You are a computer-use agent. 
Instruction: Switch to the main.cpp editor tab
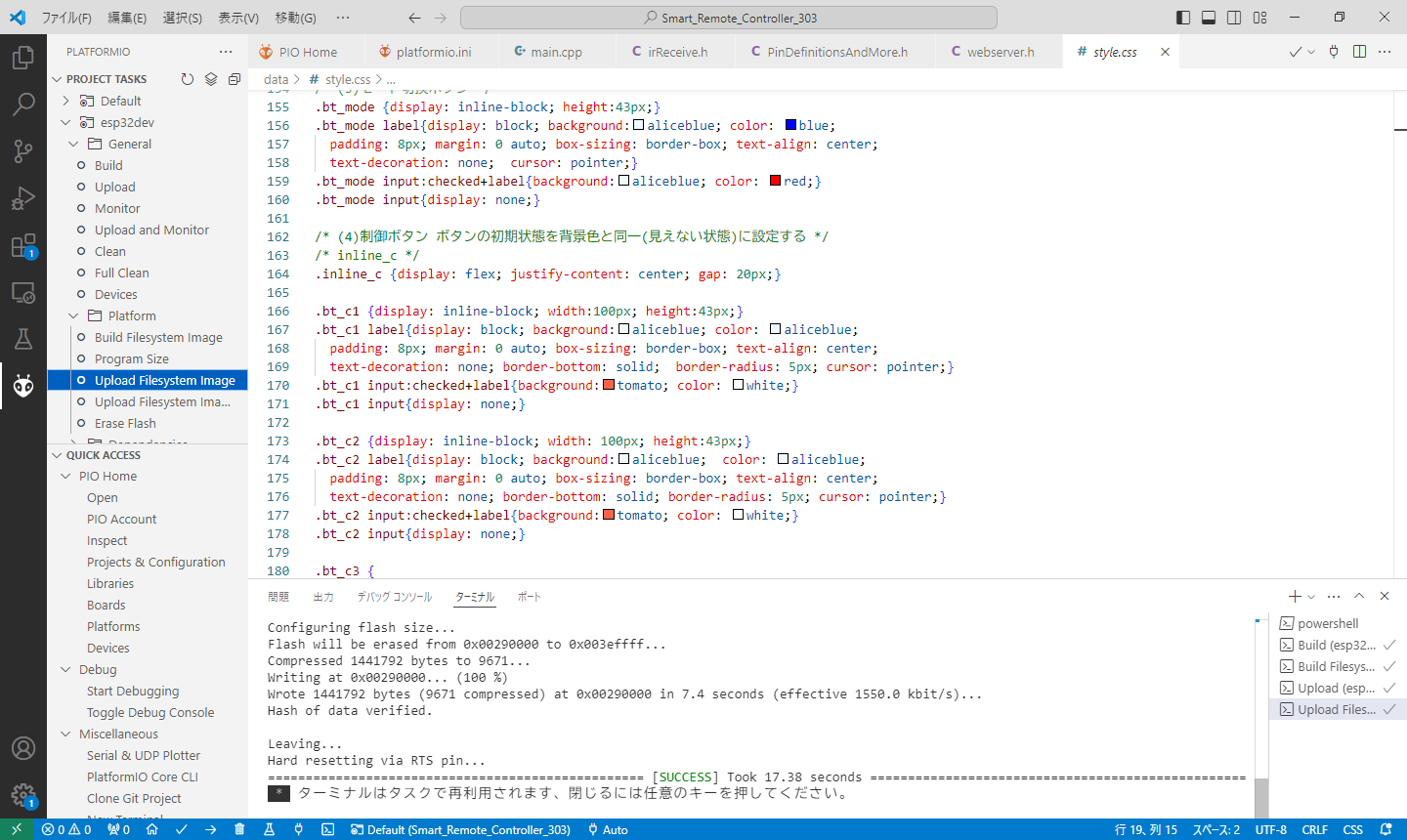(x=555, y=52)
